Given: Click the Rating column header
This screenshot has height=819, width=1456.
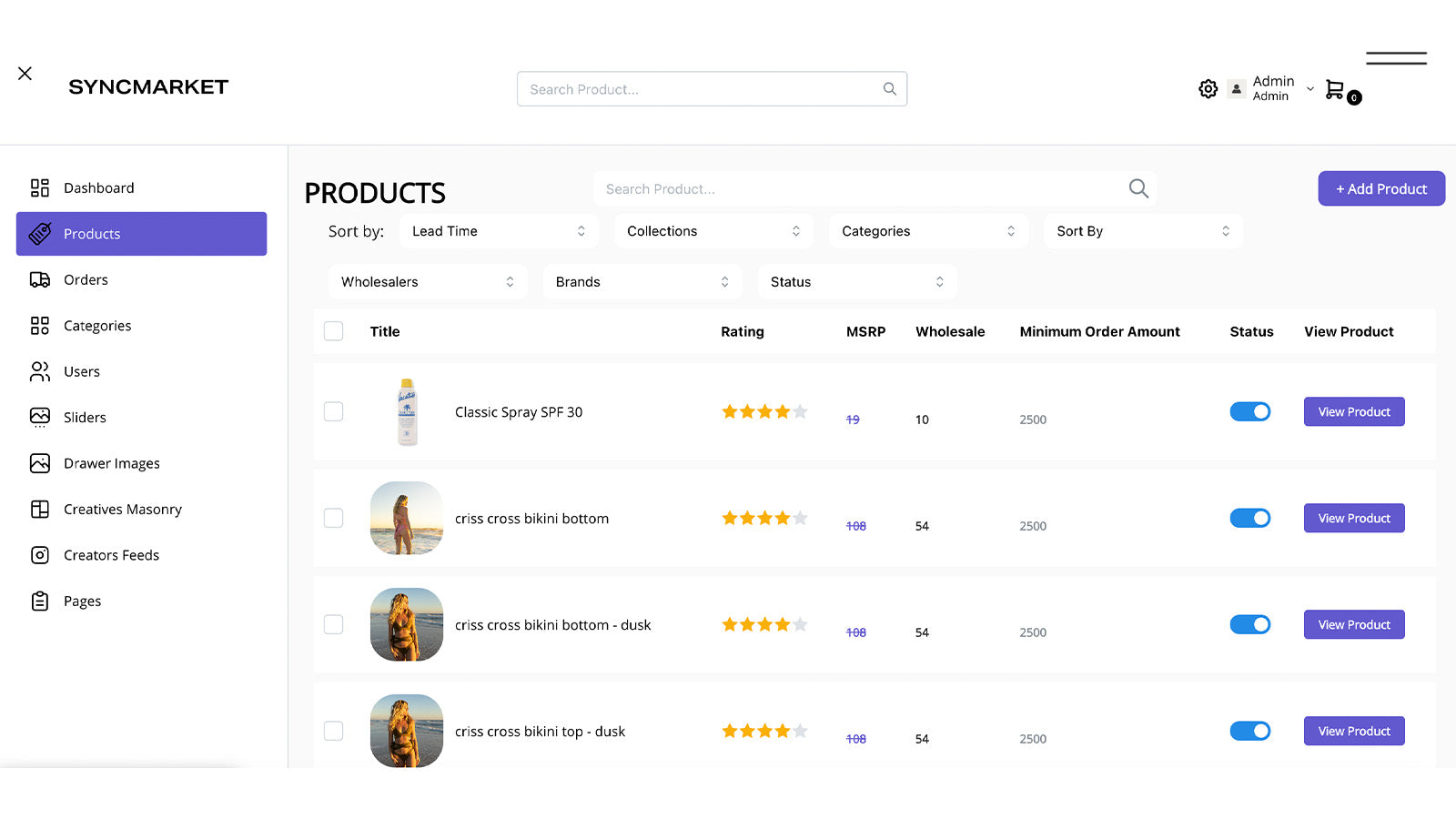Looking at the screenshot, I should tap(743, 332).
